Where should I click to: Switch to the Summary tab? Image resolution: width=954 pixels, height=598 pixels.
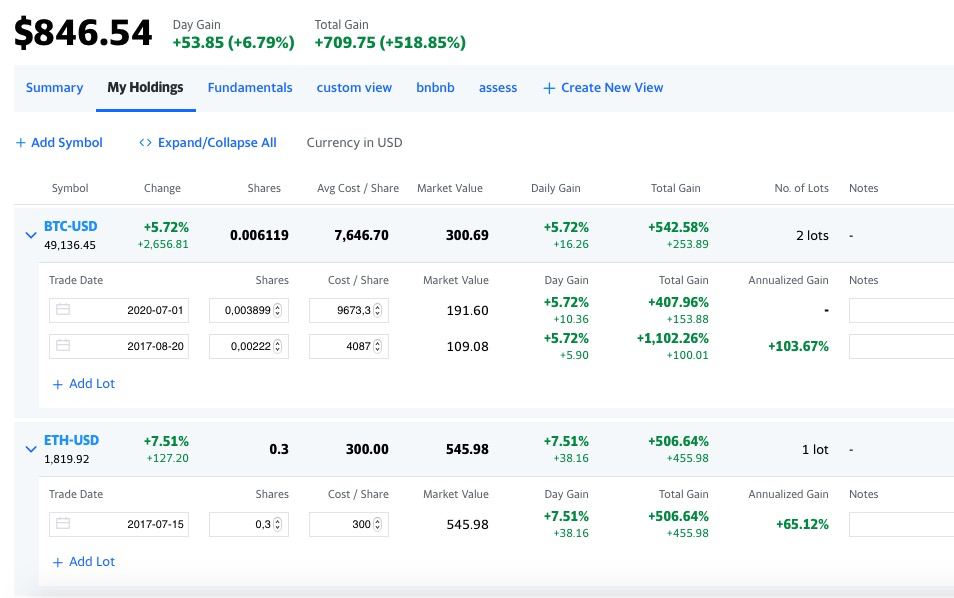(54, 88)
